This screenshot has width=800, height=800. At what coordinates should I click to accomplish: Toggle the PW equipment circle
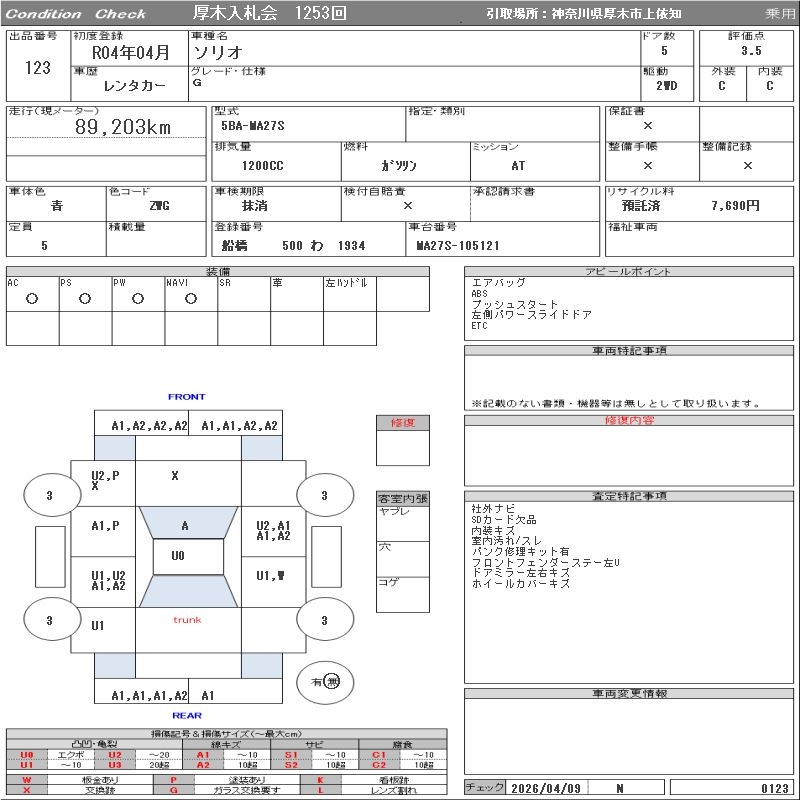pos(138,299)
